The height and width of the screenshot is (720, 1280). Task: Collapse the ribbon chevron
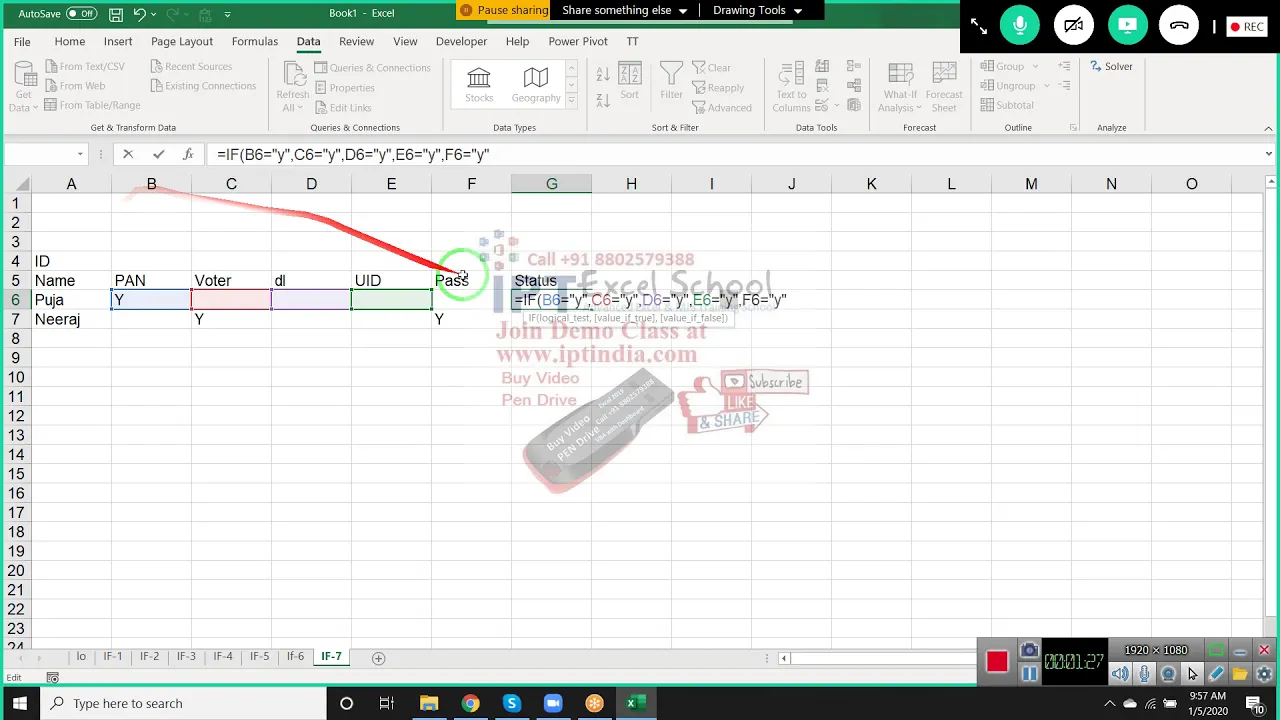click(x=1269, y=128)
